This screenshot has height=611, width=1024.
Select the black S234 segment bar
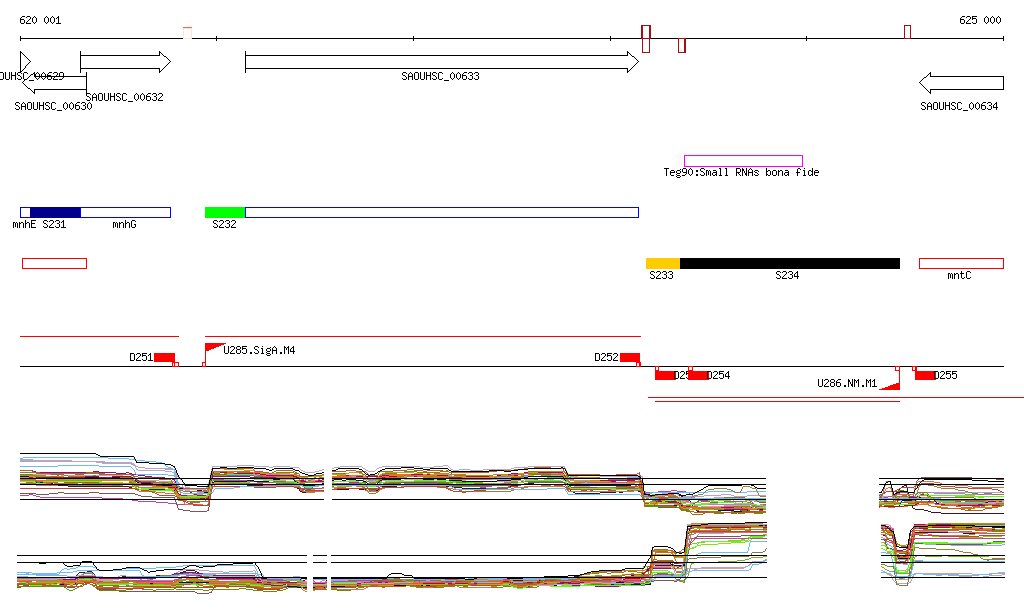[790, 263]
